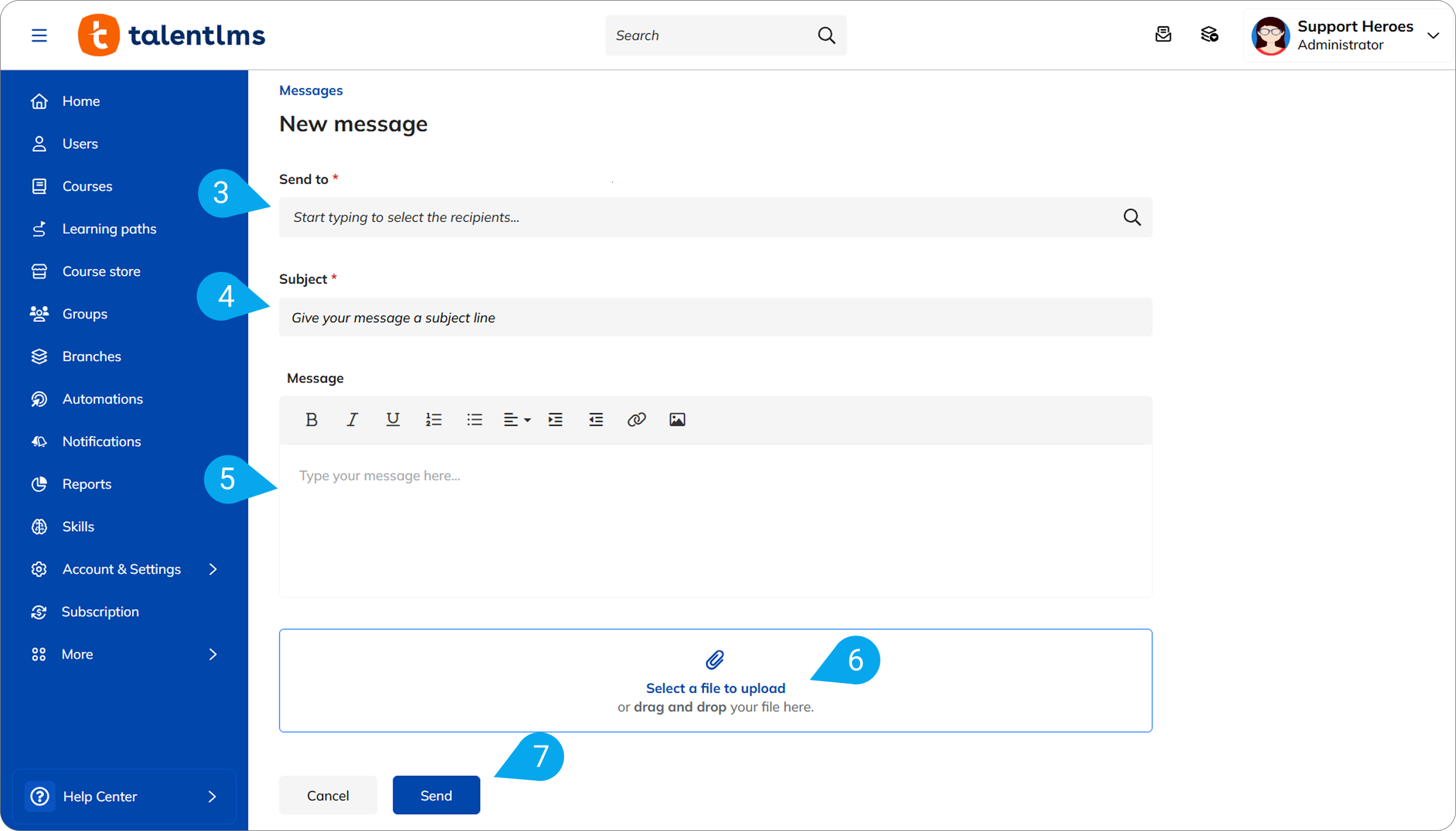Toggle the hamburger sidebar menu
Viewport: 1456px width, 831px height.
coord(39,35)
